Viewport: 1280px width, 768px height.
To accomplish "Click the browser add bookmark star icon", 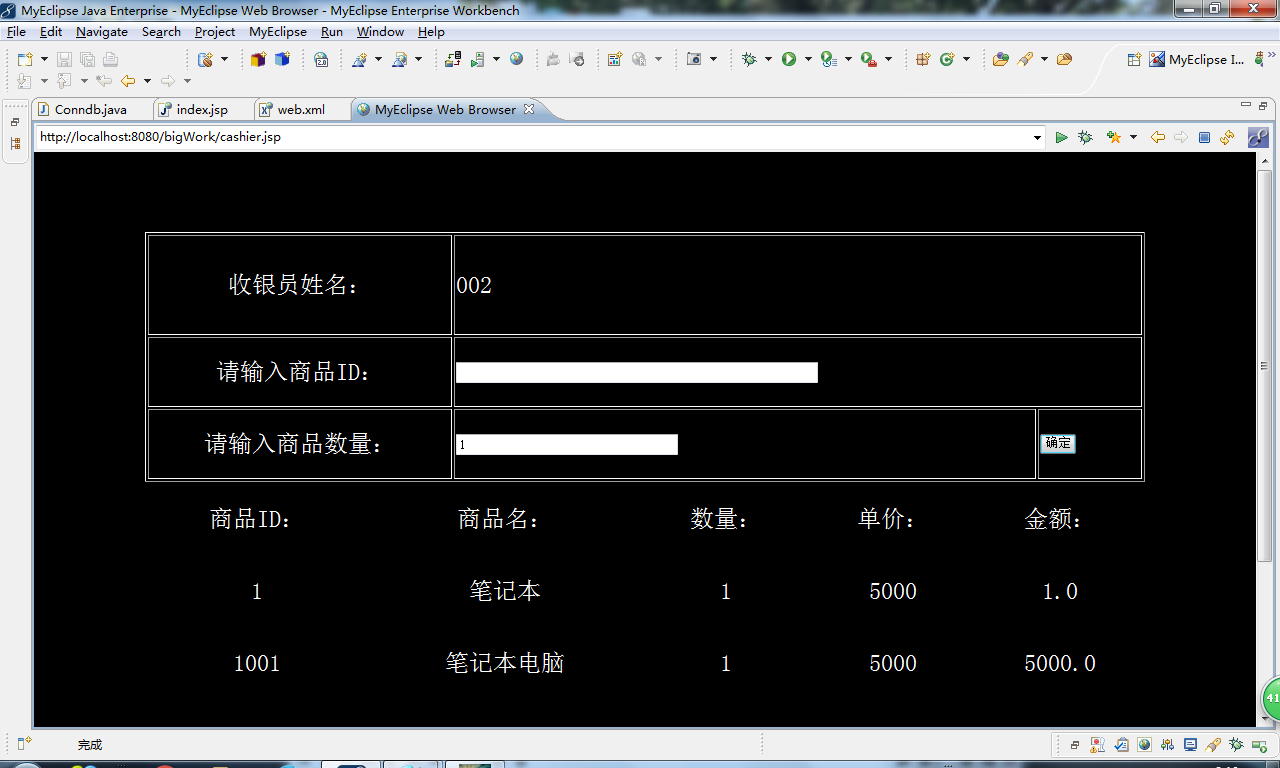I will point(1114,138).
